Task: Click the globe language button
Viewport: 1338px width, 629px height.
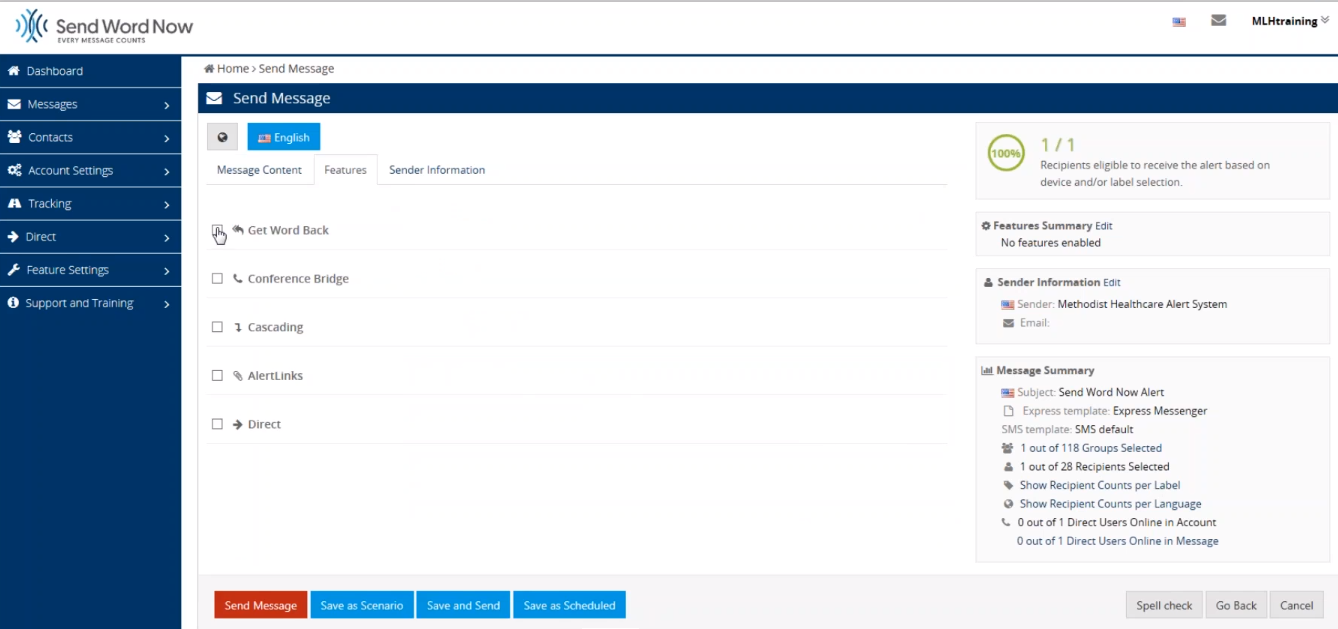Action: click(222, 137)
